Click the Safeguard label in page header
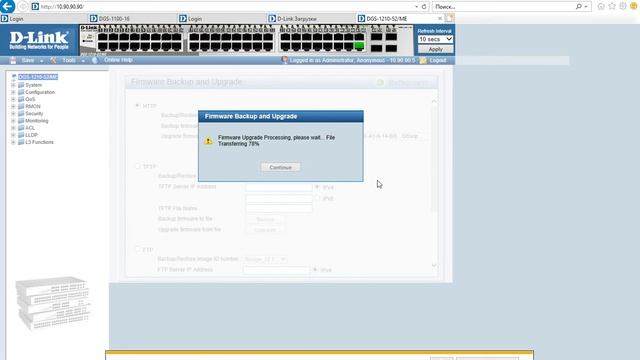Screen dimensions: 640x360 click(x=408, y=83)
